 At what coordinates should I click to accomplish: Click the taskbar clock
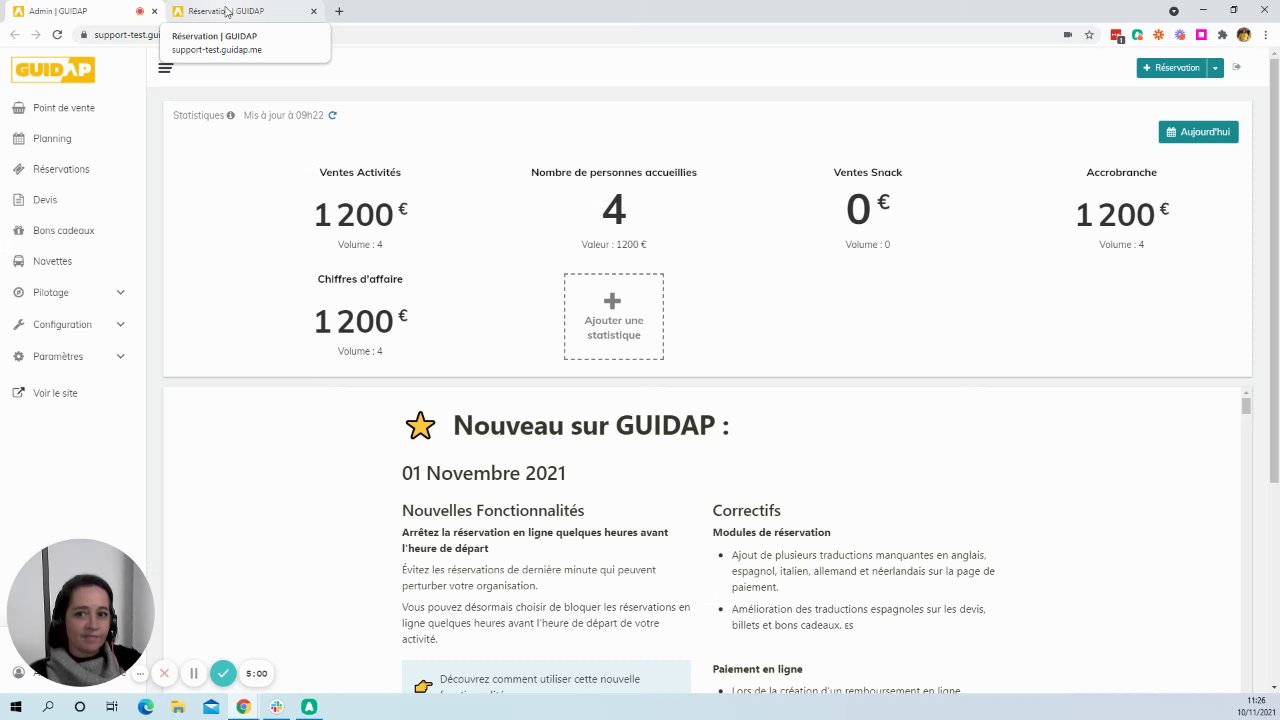pos(1256,706)
